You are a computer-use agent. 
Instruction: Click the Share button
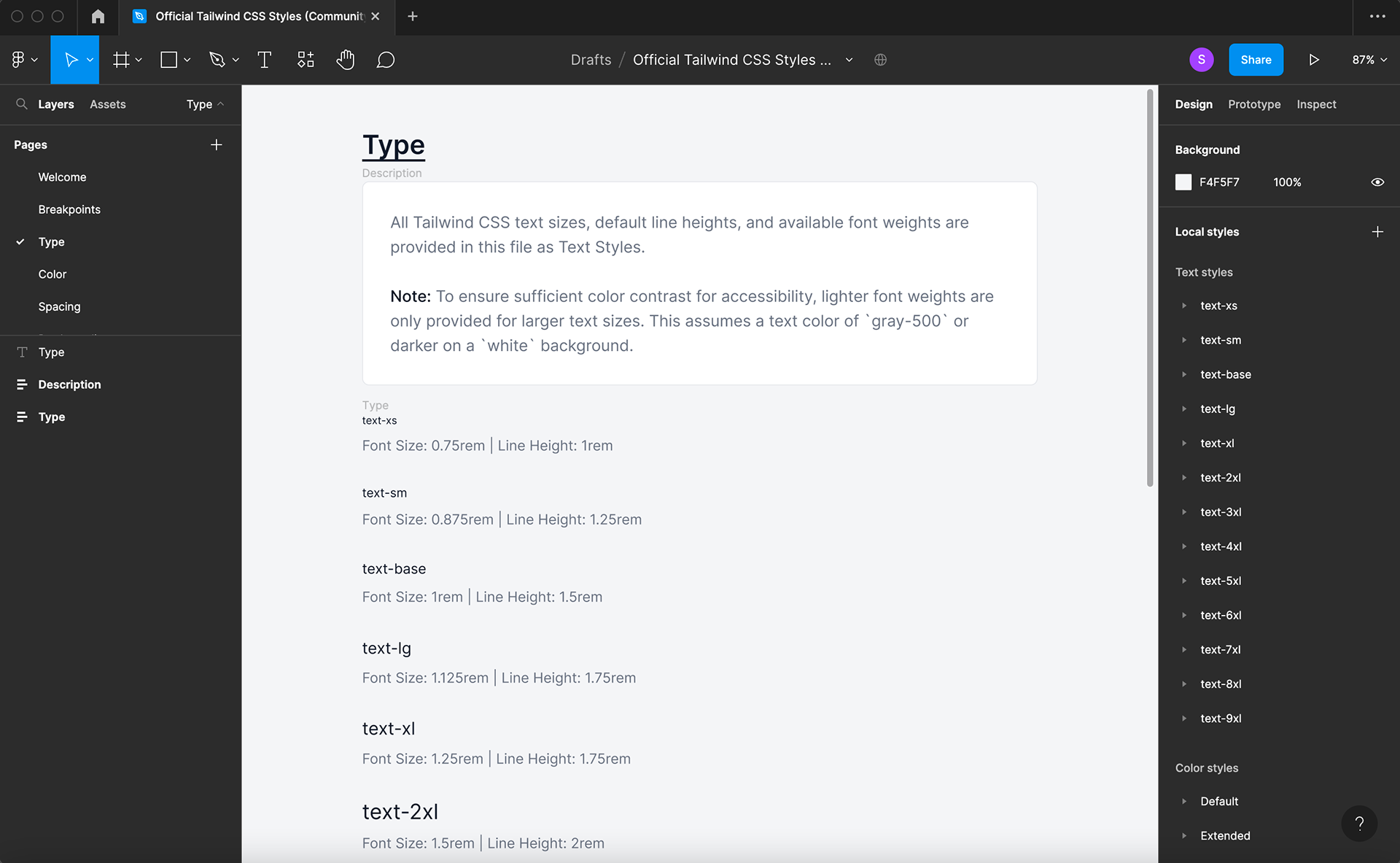1256,60
